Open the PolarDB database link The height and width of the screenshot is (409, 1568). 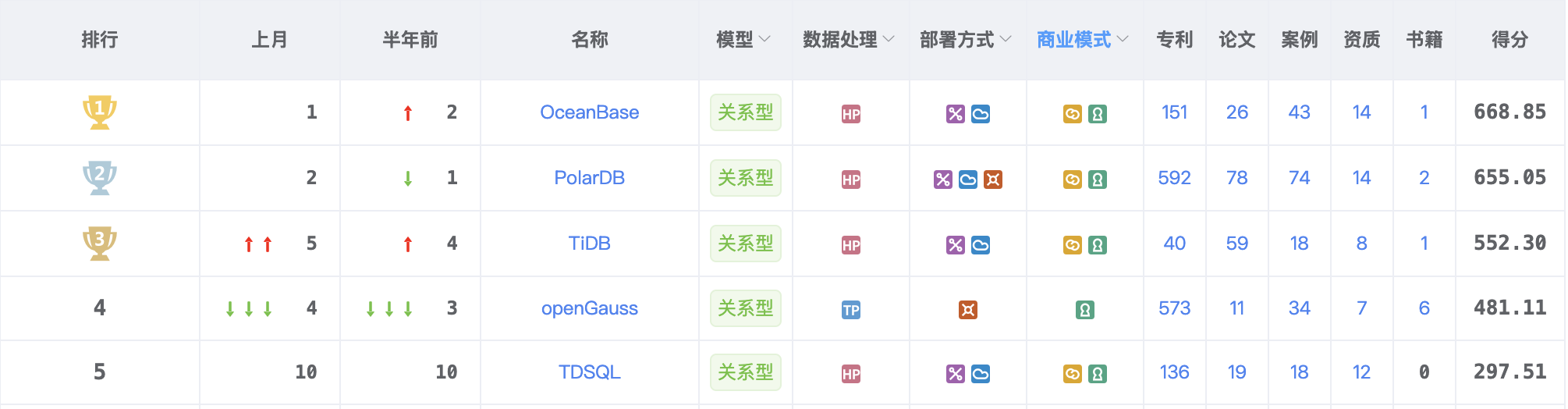(590, 178)
